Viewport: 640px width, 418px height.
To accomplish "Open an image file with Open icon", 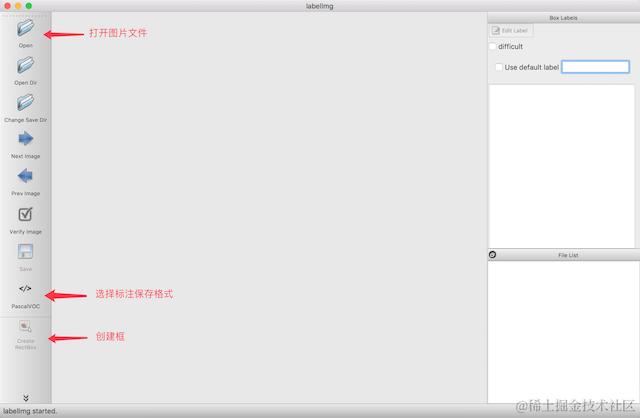I will pos(25,28).
